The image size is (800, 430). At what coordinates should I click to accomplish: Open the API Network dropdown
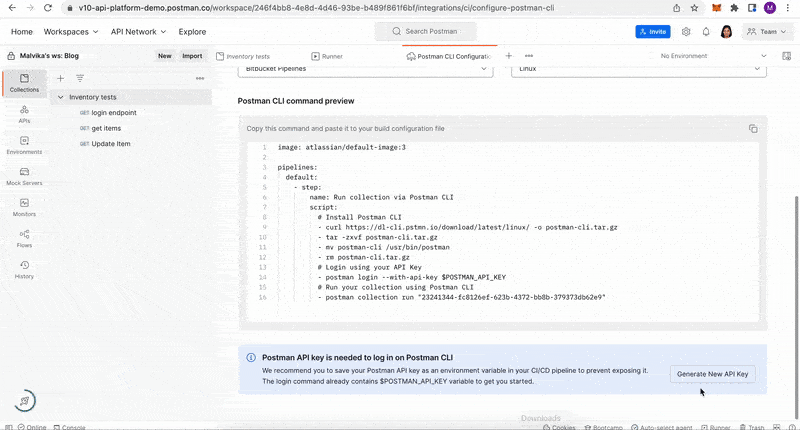tap(139, 32)
